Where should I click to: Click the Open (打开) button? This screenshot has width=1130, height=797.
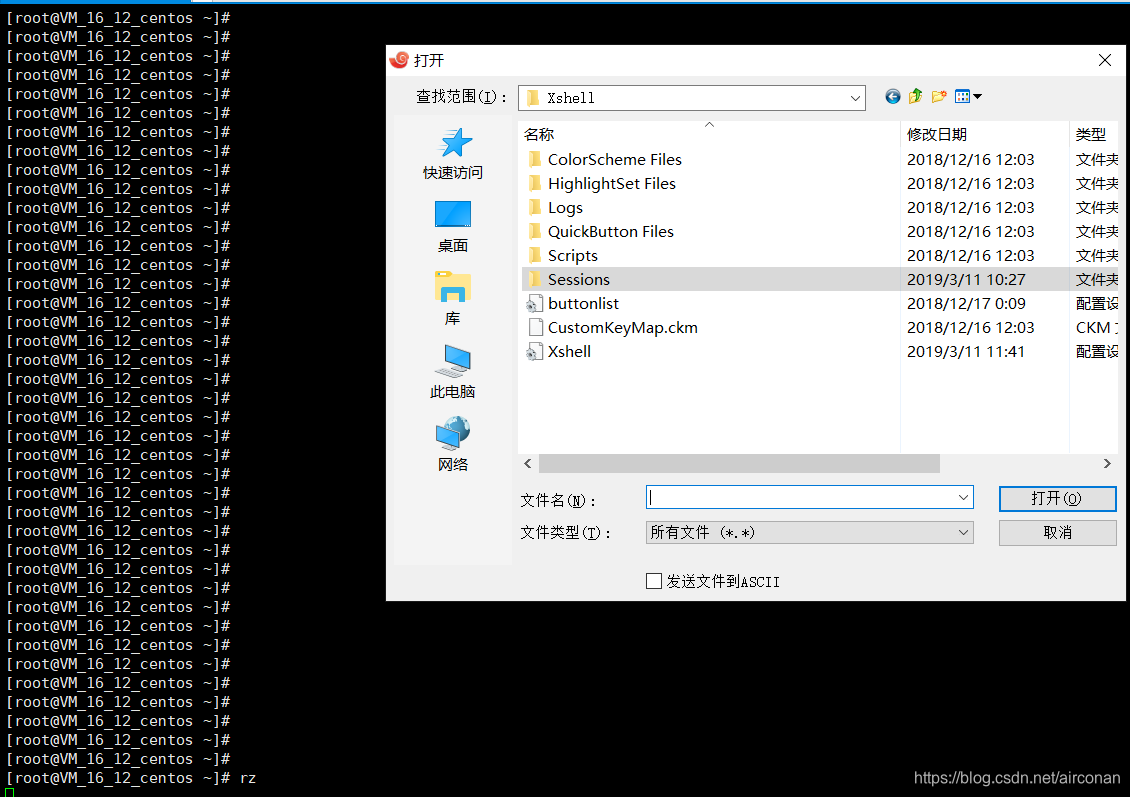click(1057, 499)
